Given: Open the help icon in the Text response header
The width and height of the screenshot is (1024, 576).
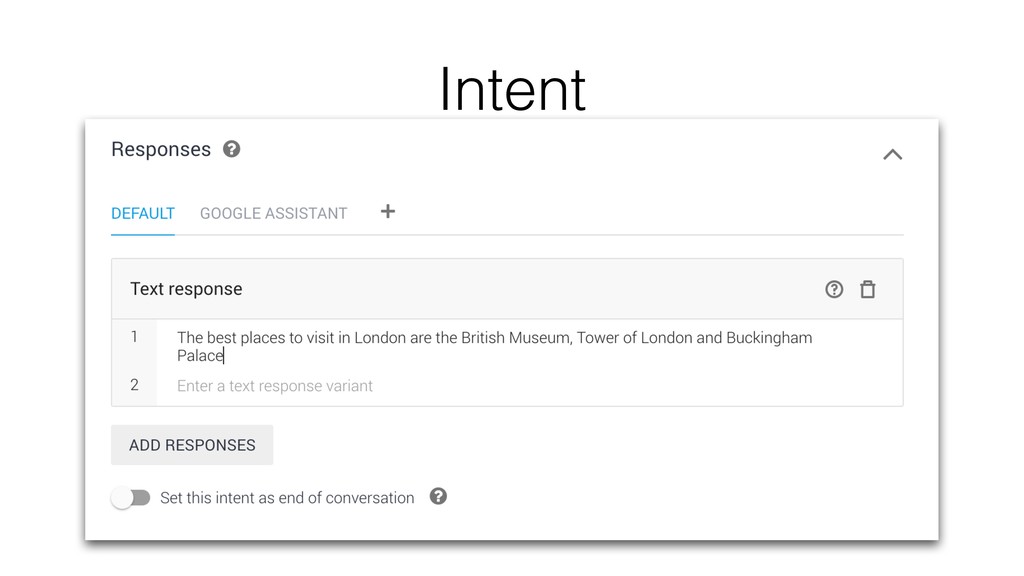Looking at the screenshot, I should (834, 289).
